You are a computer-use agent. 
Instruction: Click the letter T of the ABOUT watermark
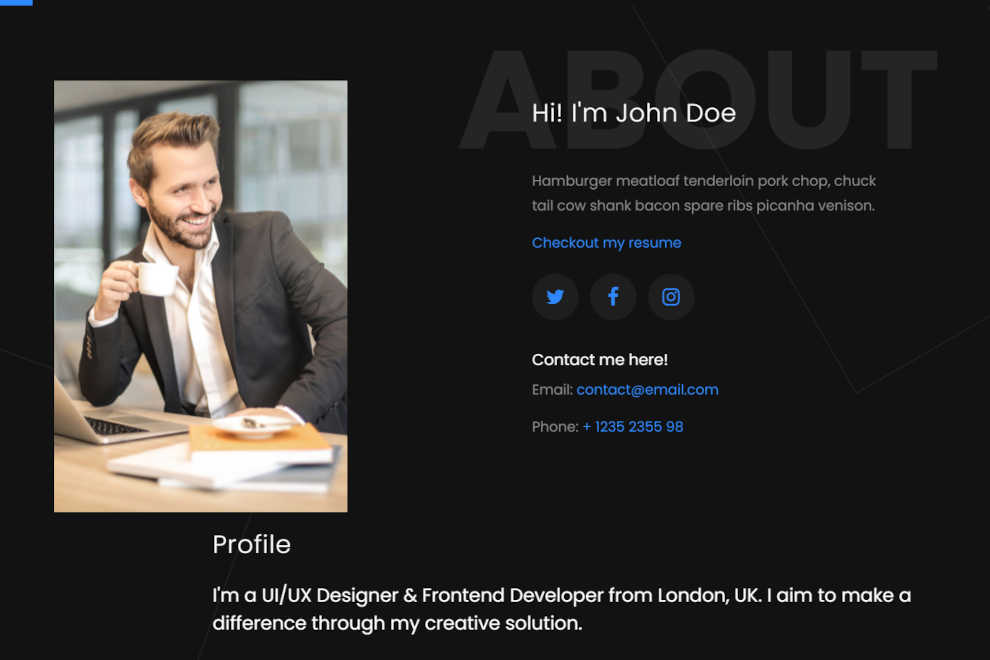[899, 99]
